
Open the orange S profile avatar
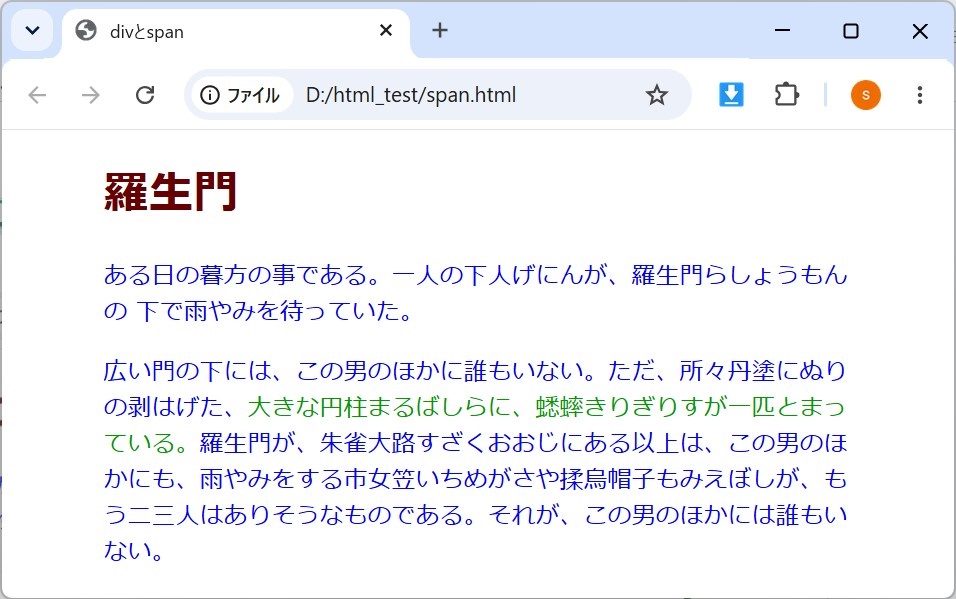[866, 95]
